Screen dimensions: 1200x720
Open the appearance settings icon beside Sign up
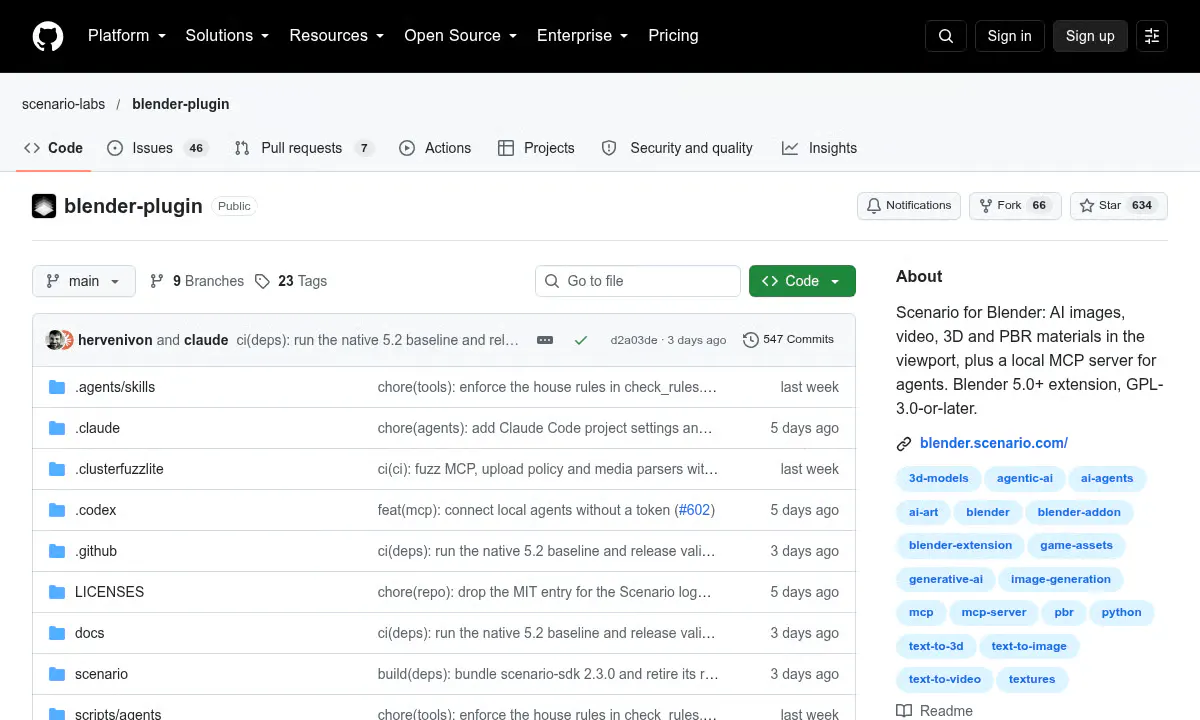pyautogui.click(x=1152, y=36)
